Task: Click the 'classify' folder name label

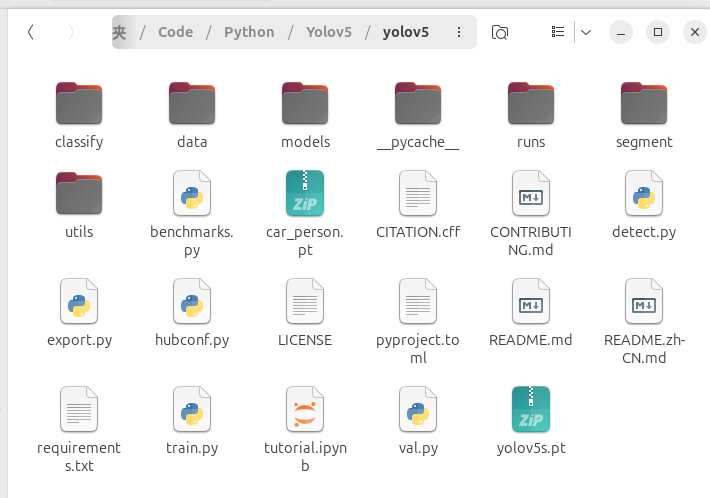Action: 79,142
